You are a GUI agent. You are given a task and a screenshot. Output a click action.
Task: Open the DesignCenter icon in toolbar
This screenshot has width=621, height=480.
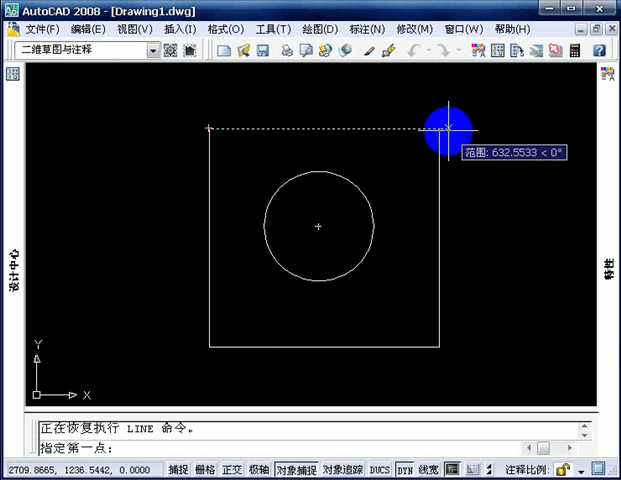click(x=497, y=50)
